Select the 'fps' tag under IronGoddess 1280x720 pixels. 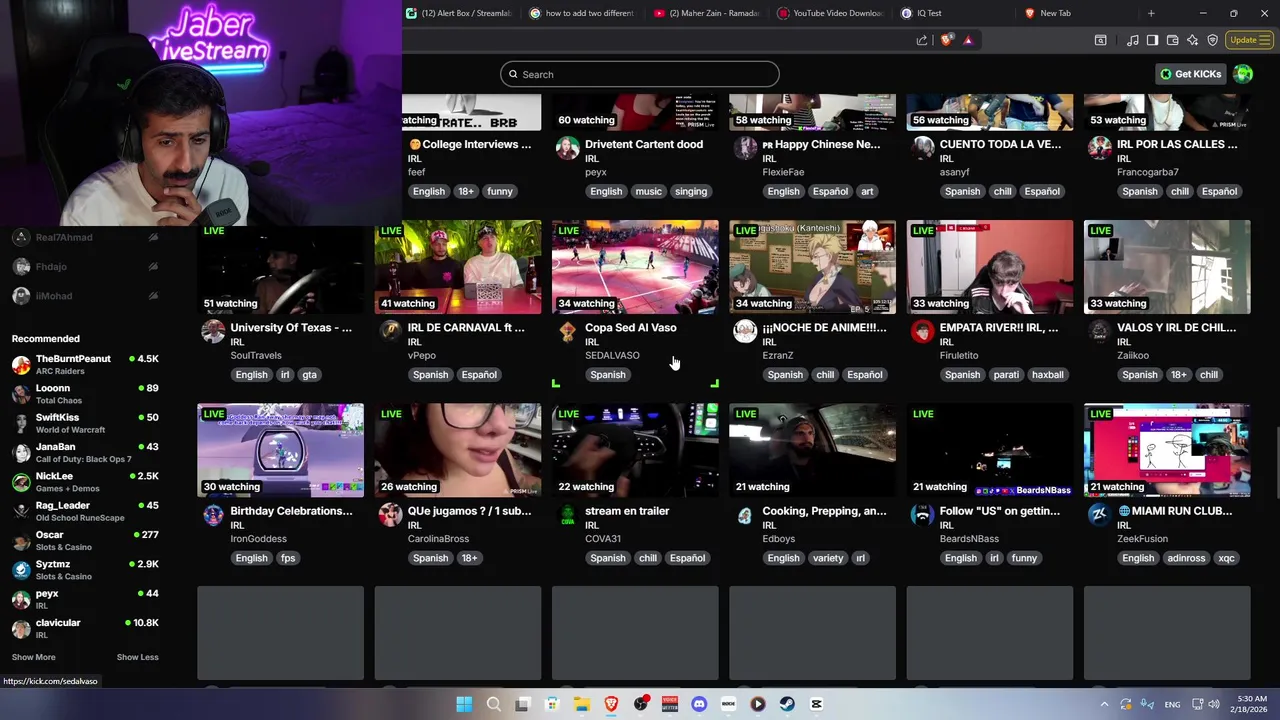tap(288, 558)
